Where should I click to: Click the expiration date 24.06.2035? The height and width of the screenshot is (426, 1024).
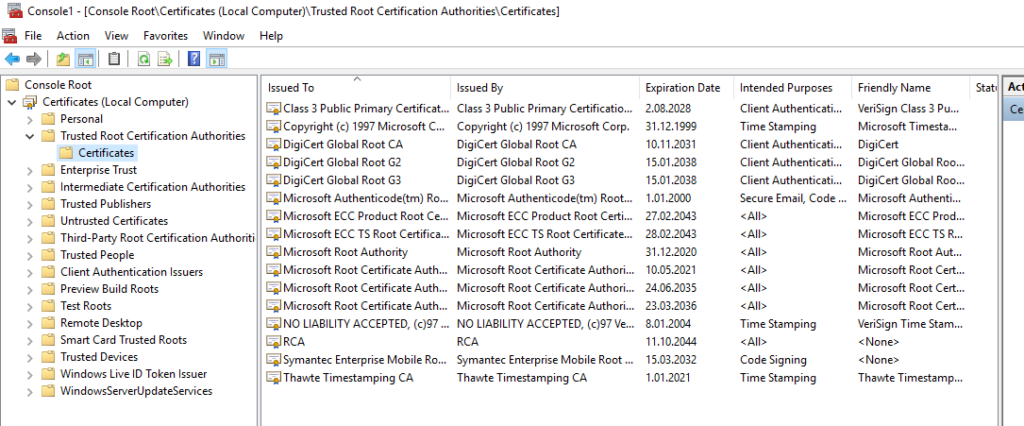tap(671, 288)
